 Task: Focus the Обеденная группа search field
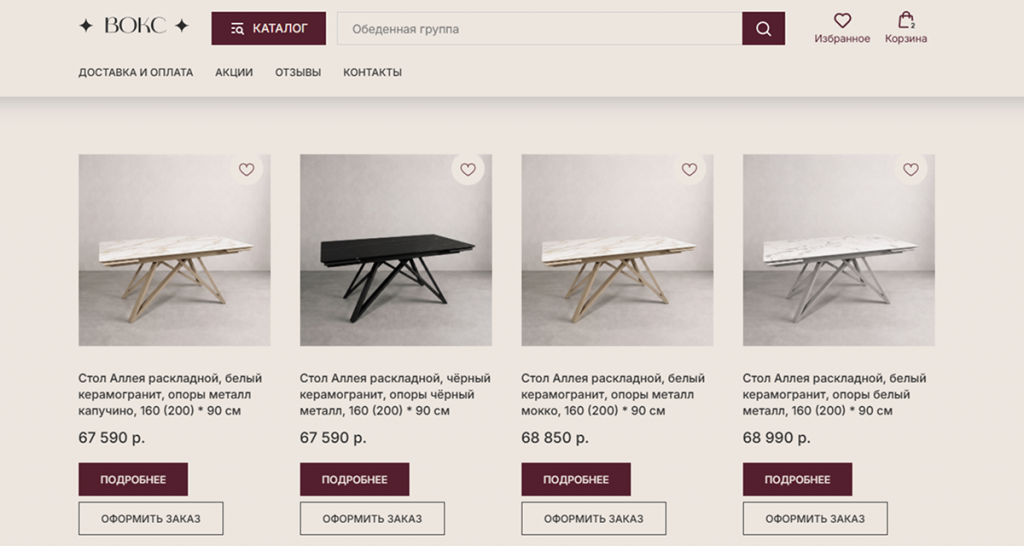tap(539, 29)
